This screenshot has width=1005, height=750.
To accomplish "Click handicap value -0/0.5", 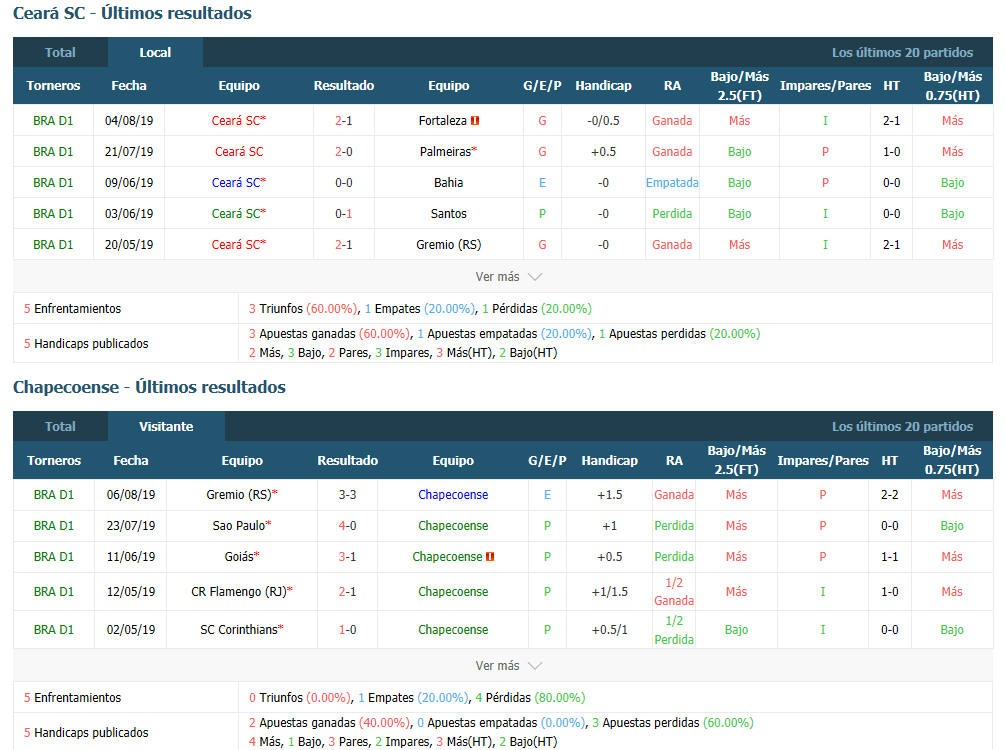I will coord(603,121).
